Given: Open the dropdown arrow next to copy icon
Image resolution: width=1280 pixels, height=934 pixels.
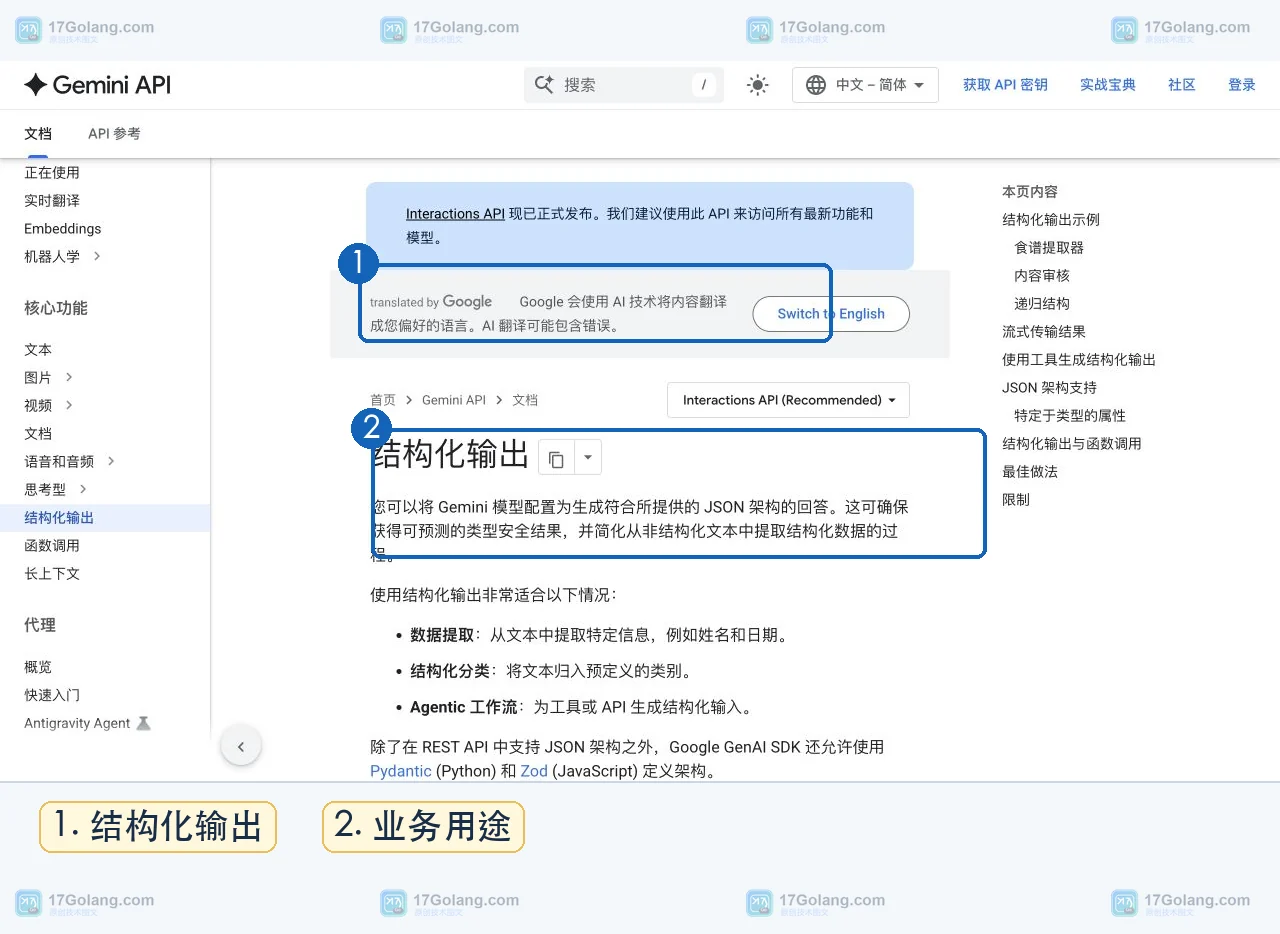Looking at the screenshot, I should click(588, 458).
